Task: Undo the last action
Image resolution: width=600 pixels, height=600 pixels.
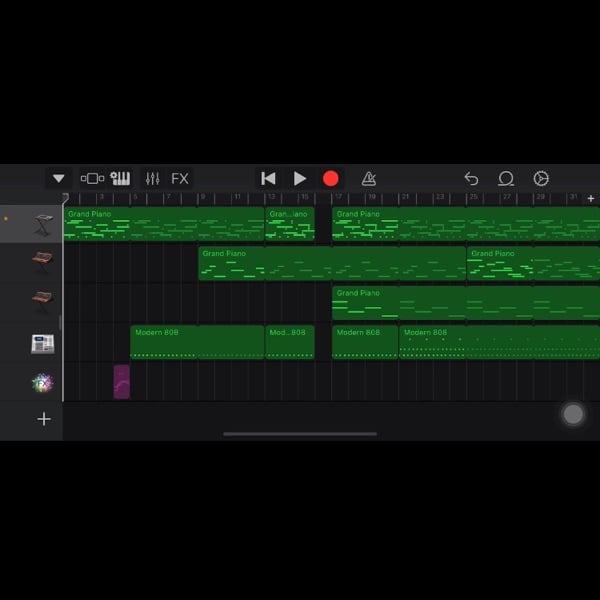Action: pyautogui.click(x=471, y=178)
